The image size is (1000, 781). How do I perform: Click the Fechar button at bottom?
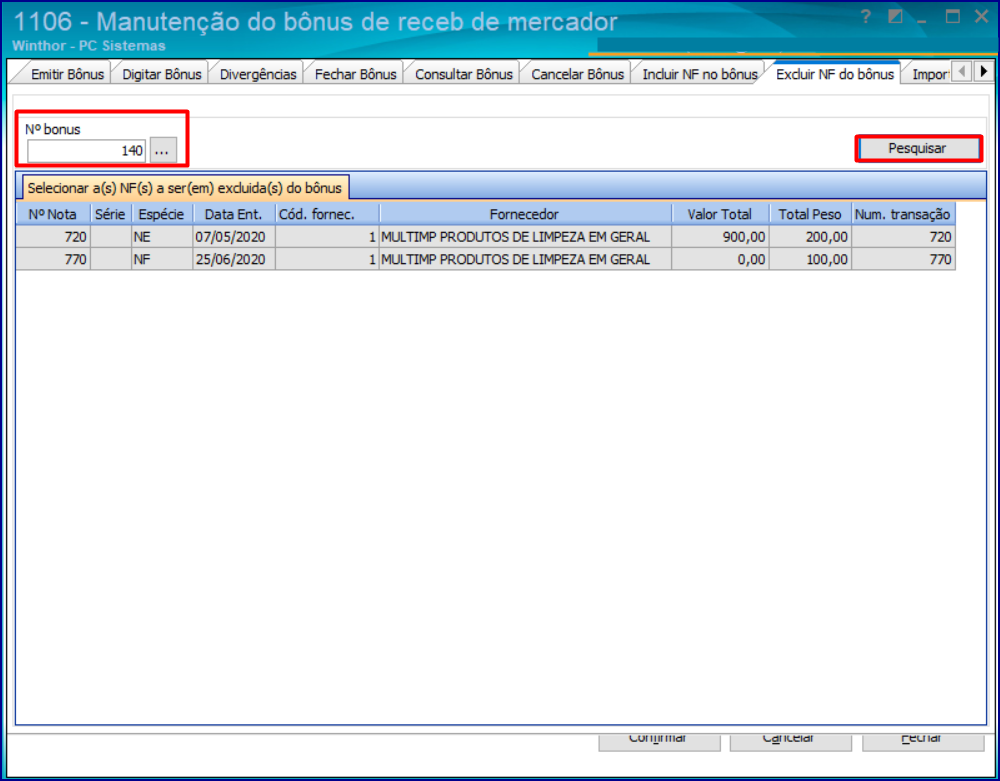[x=923, y=742]
